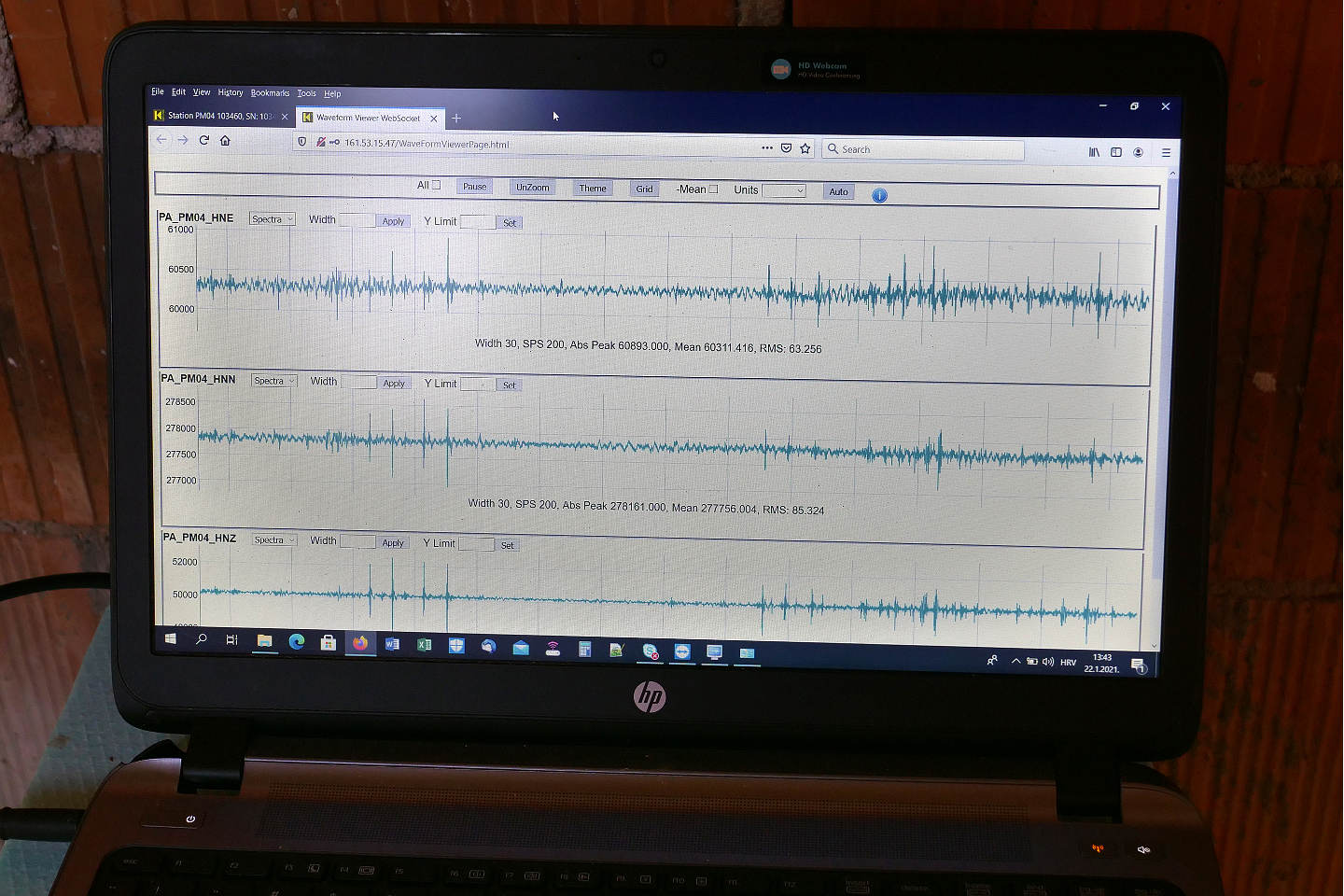Click the UnZoom button
This screenshot has height=896, width=1344.
coord(532,188)
